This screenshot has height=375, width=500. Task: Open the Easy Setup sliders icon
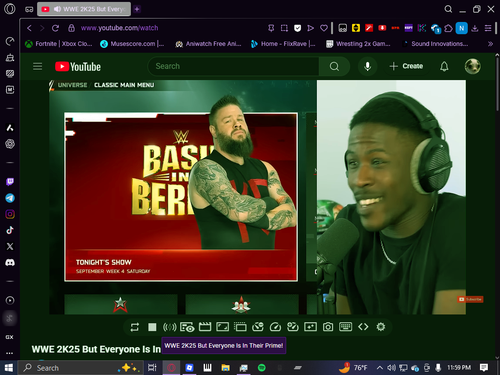tap(488, 28)
